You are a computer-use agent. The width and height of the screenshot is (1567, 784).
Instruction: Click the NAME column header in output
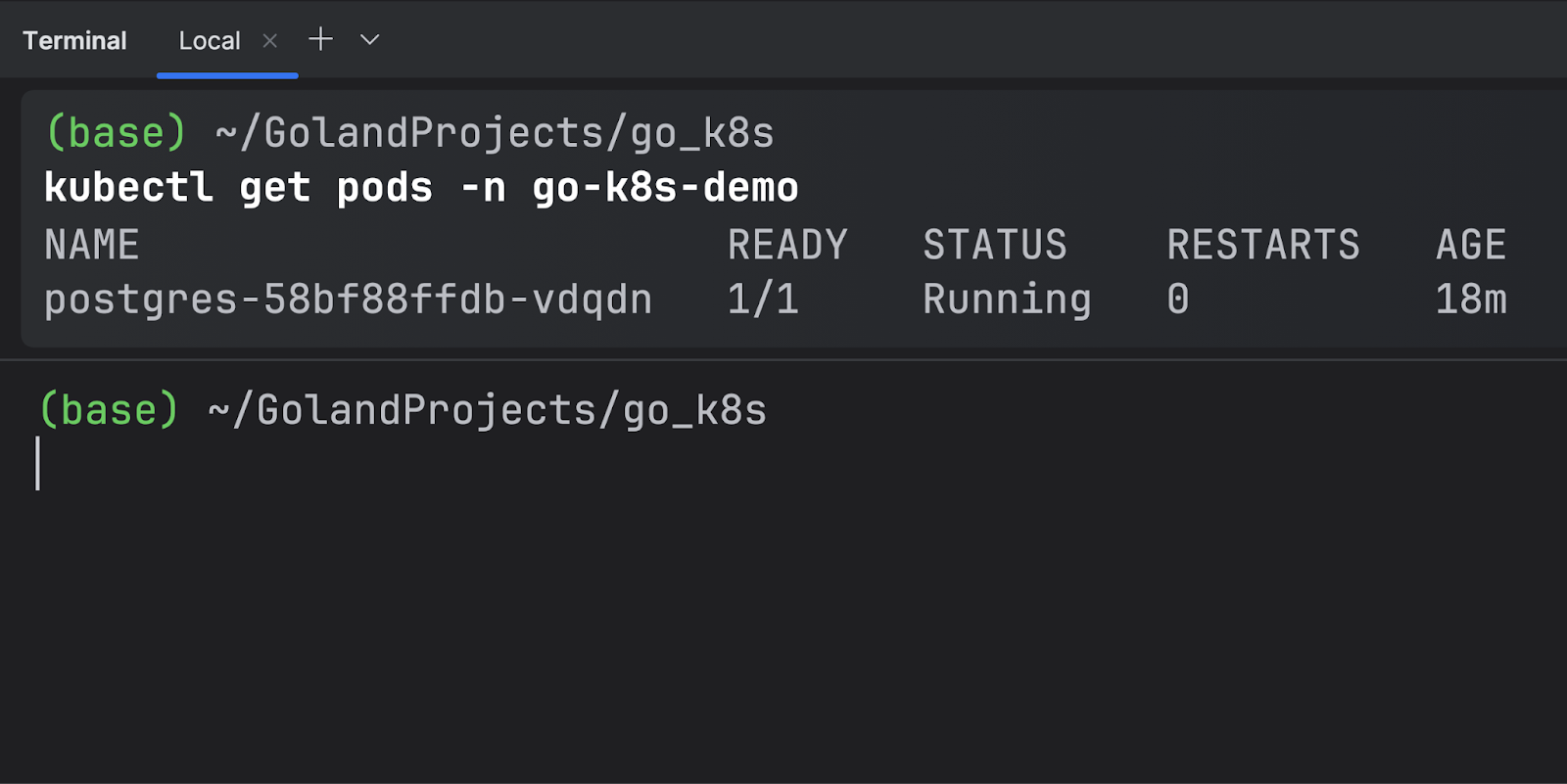(92, 245)
